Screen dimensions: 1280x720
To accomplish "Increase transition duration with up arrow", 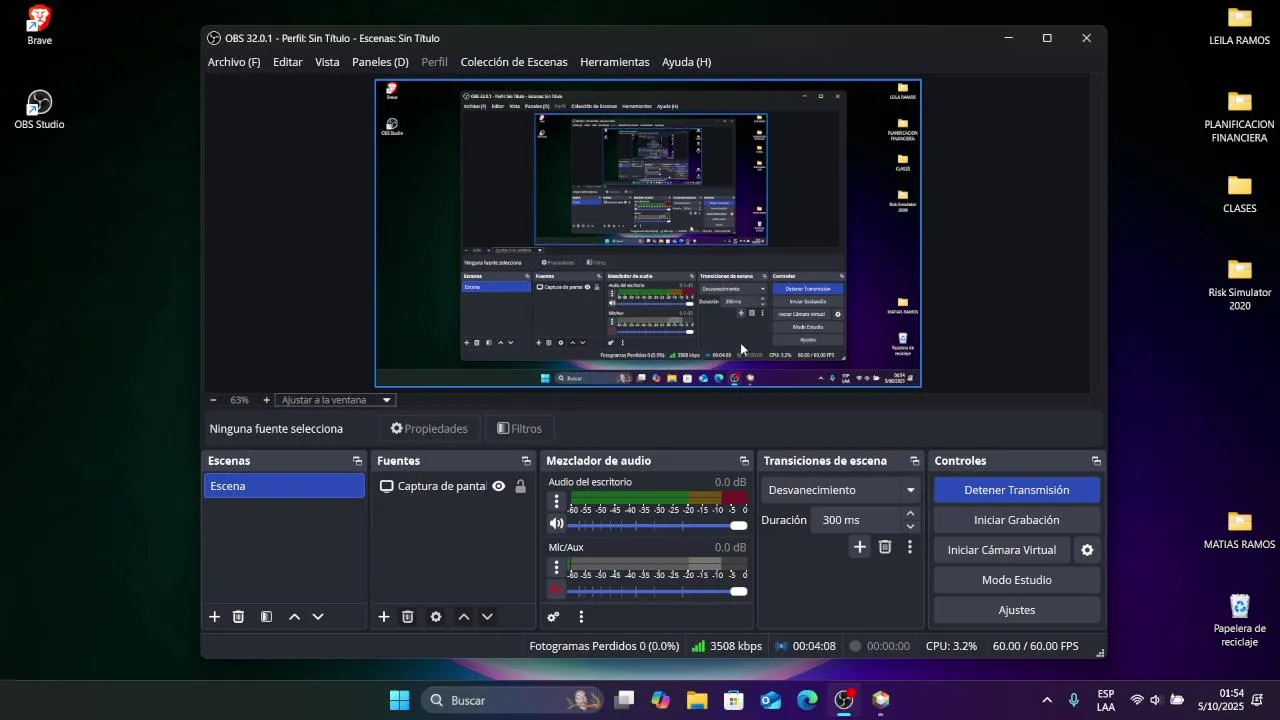I will [910, 514].
